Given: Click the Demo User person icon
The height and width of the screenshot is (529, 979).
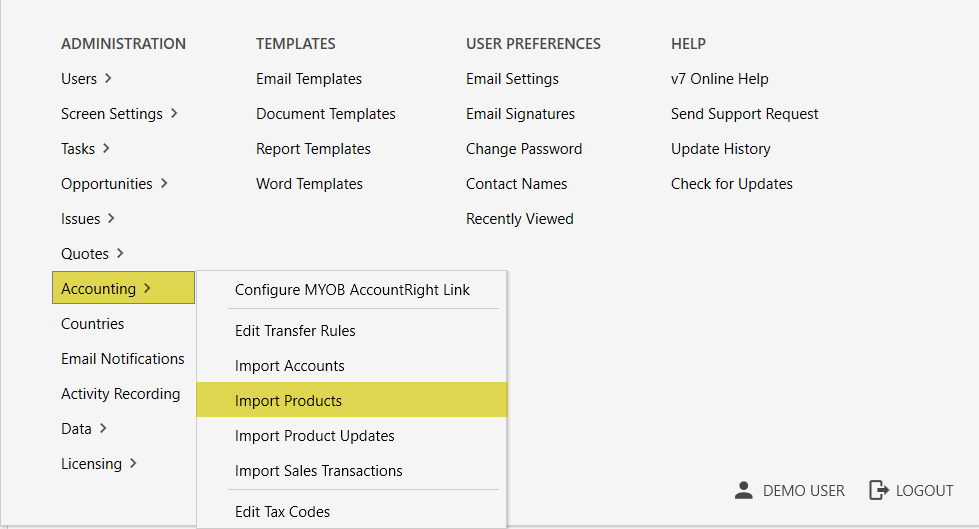Looking at the screenshot, I should pos(743,490).
